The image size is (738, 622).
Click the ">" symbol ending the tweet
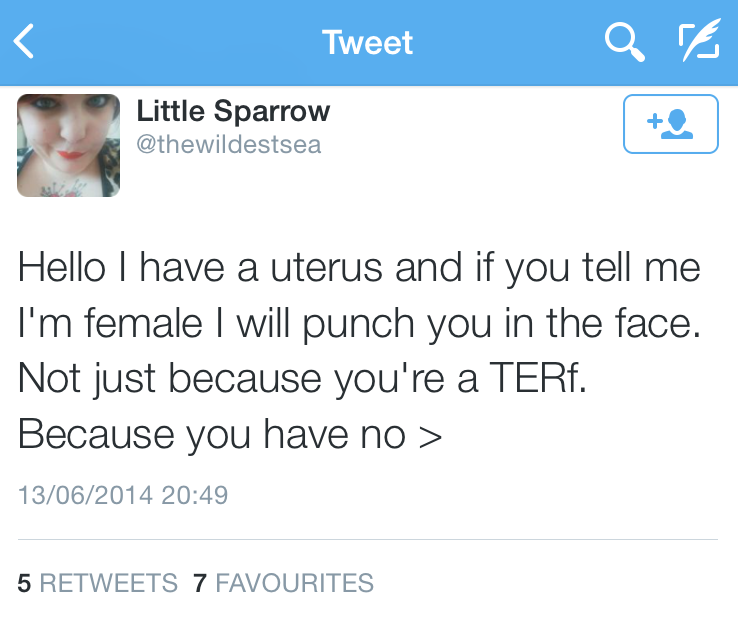click(x=430, y=436)
